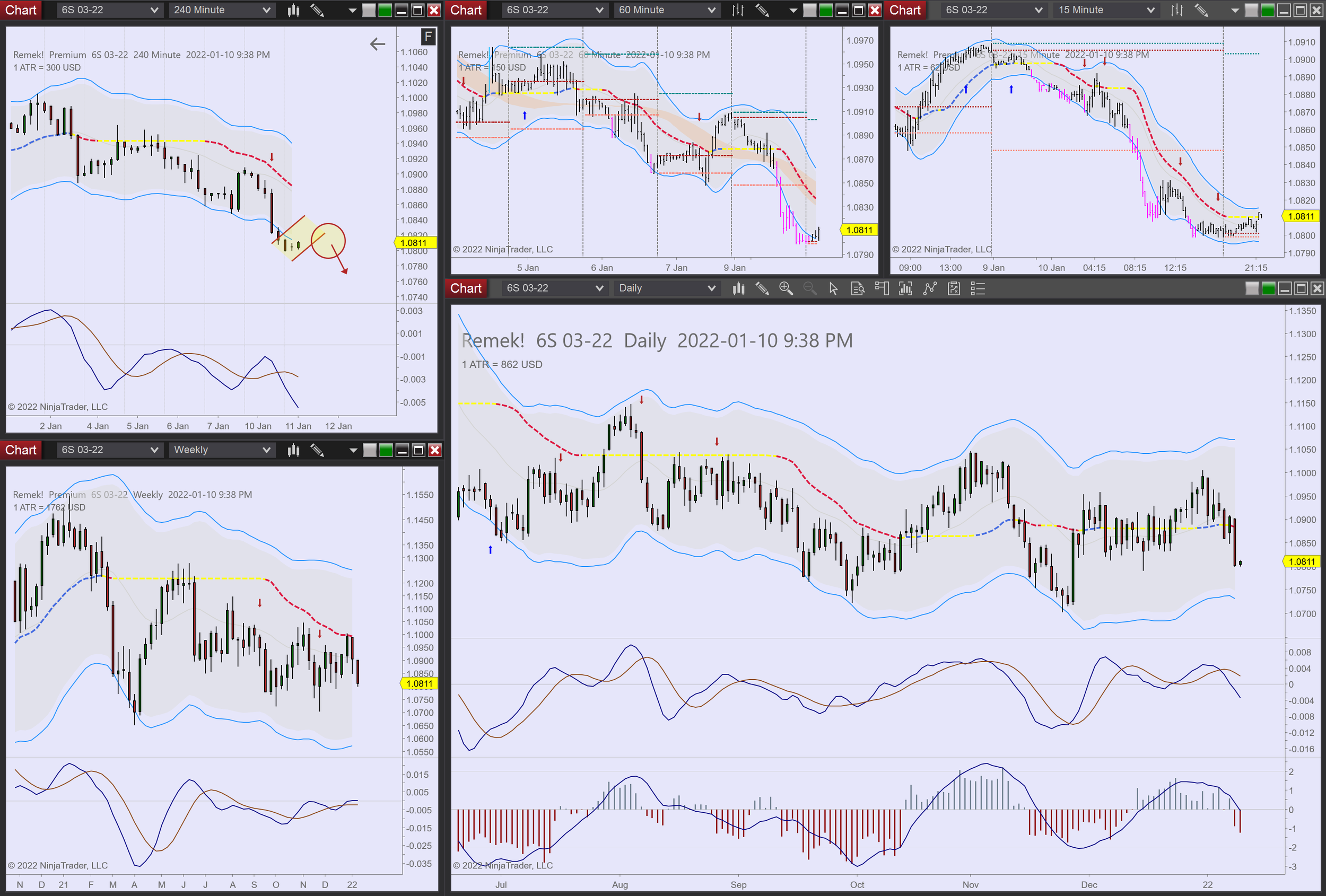
Task: Open Properties list icon on Daily chart
Action: (x=978, y=288)
